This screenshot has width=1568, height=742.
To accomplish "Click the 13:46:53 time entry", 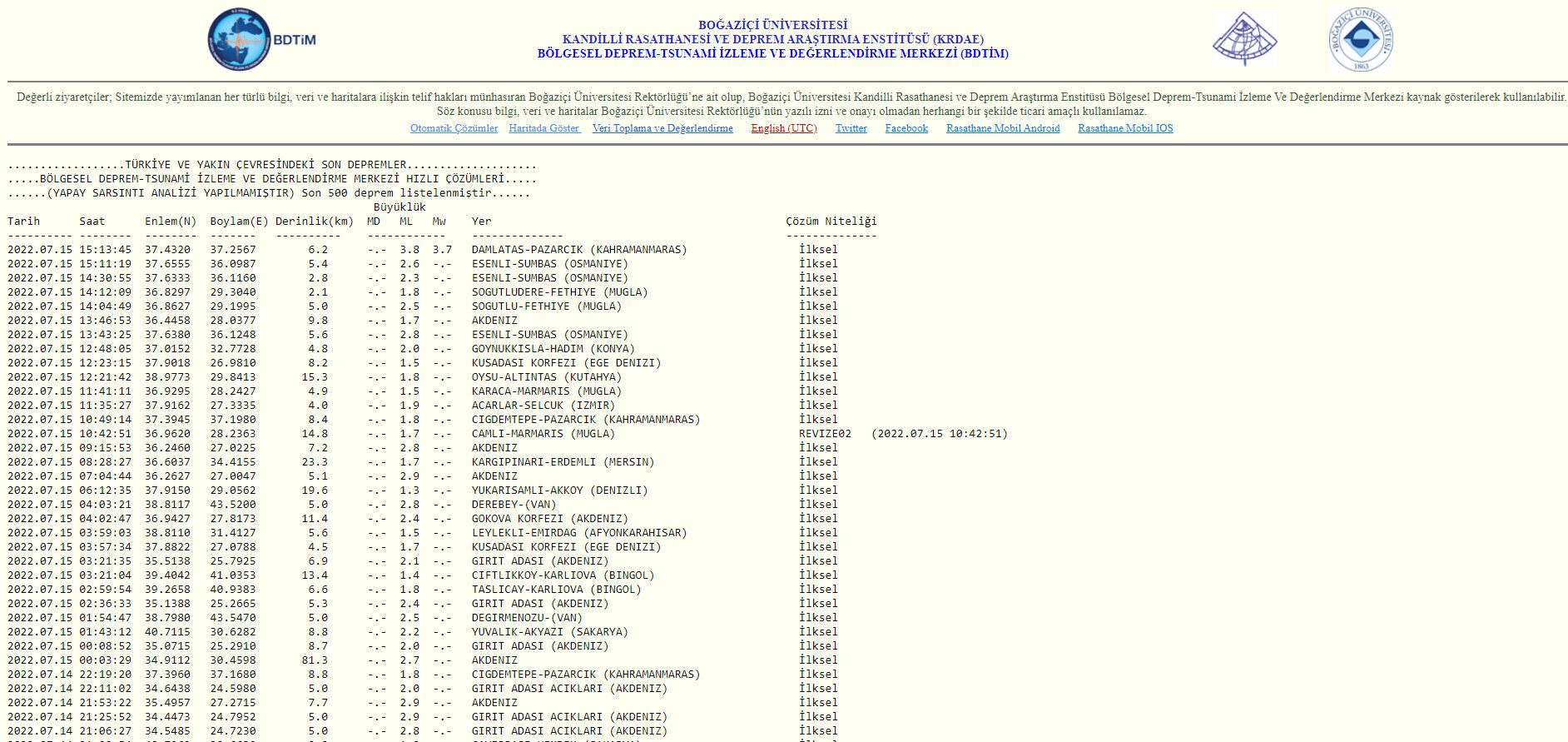I will point(106,321).
